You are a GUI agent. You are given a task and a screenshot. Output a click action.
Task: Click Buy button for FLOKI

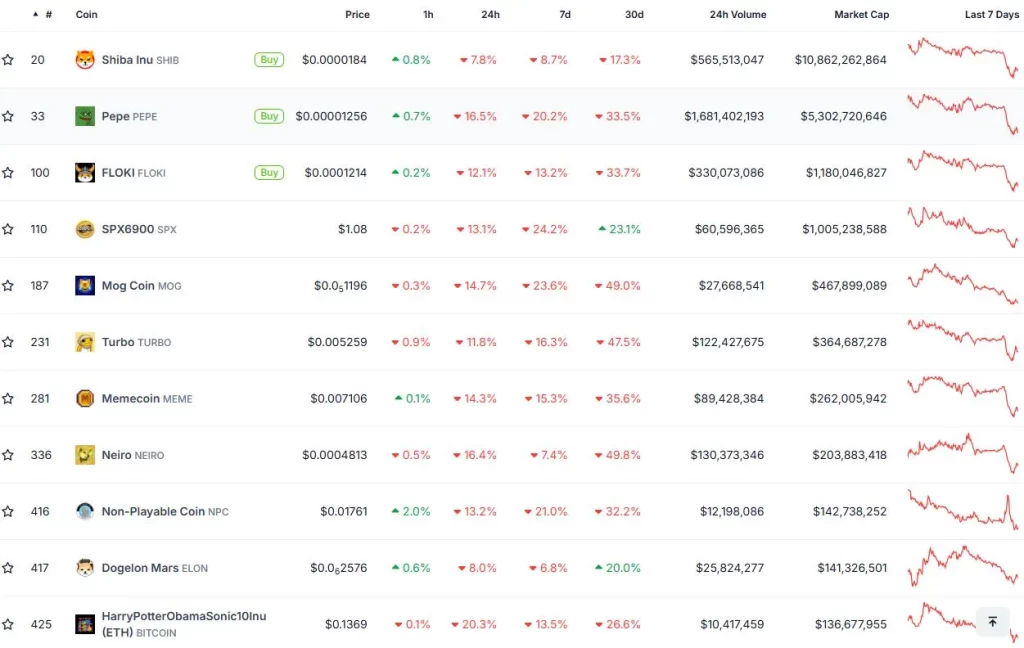point(269,173)
